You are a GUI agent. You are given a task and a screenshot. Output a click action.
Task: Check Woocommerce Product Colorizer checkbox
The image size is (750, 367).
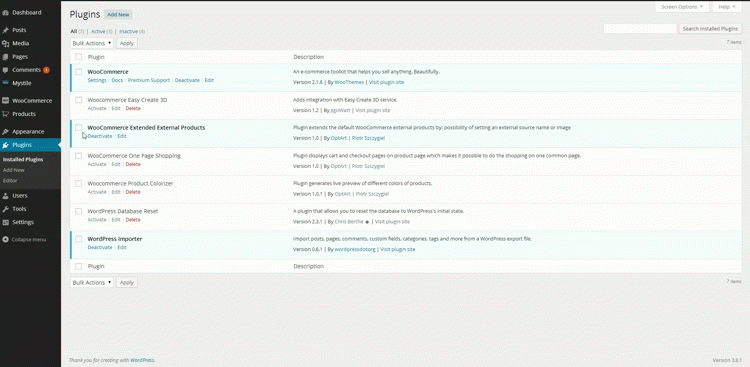[78, 183]
